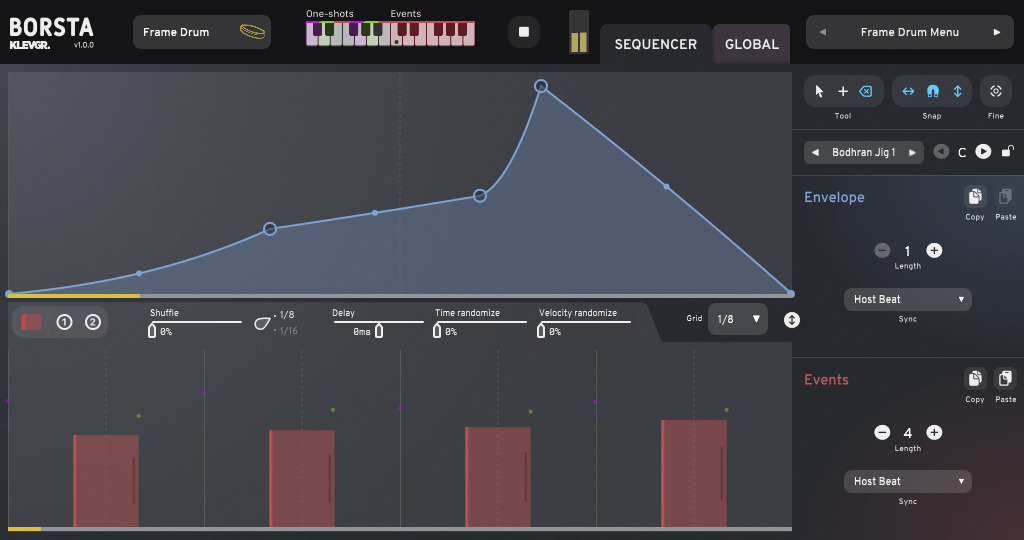The image size is (1024, 540).
Task: Decrease Events Length
Action: tap(882, 432)
